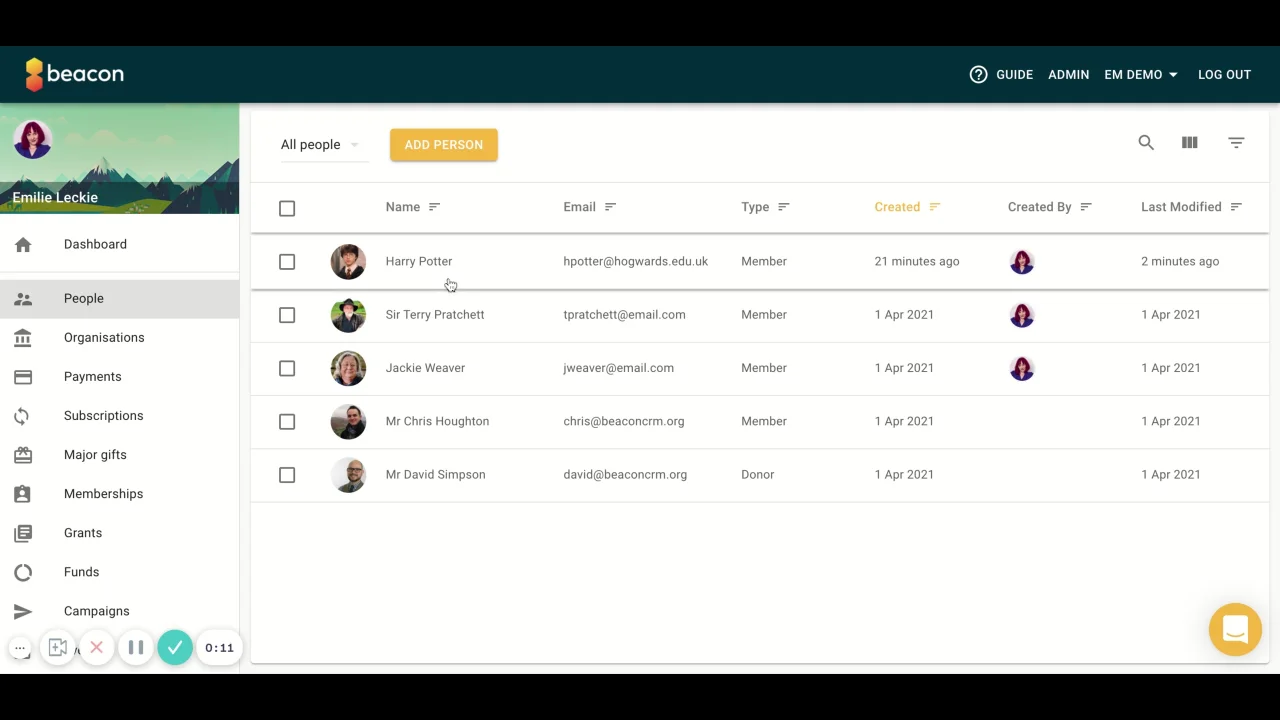The height and width of the screenshot is (720, 1280).
Task: Open Subscriptions in the sidebar
Action: pos(119,415)
